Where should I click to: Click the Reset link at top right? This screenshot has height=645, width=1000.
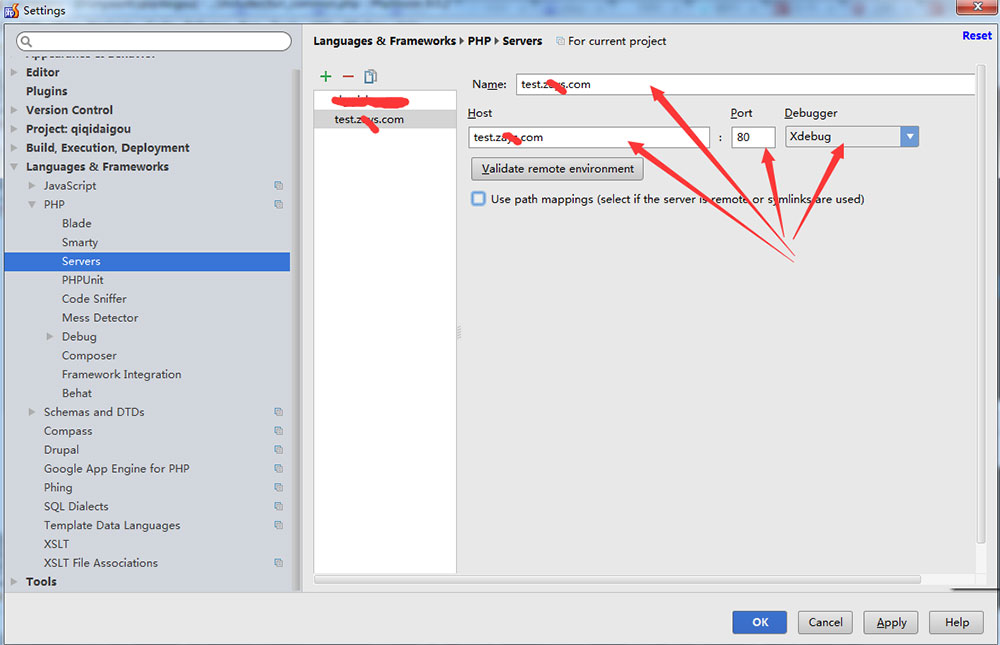(x=977, y=35)
